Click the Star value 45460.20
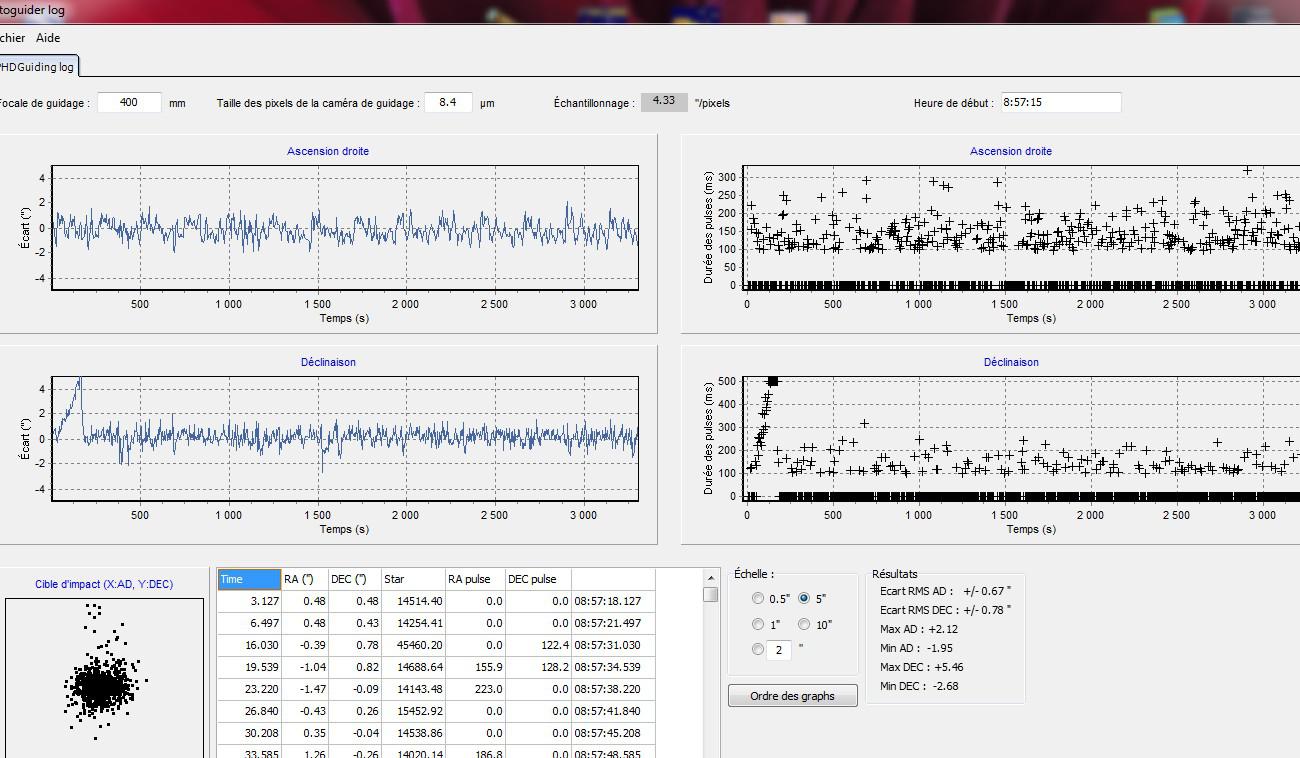The image size is (1300, 758). click(413, 645)
